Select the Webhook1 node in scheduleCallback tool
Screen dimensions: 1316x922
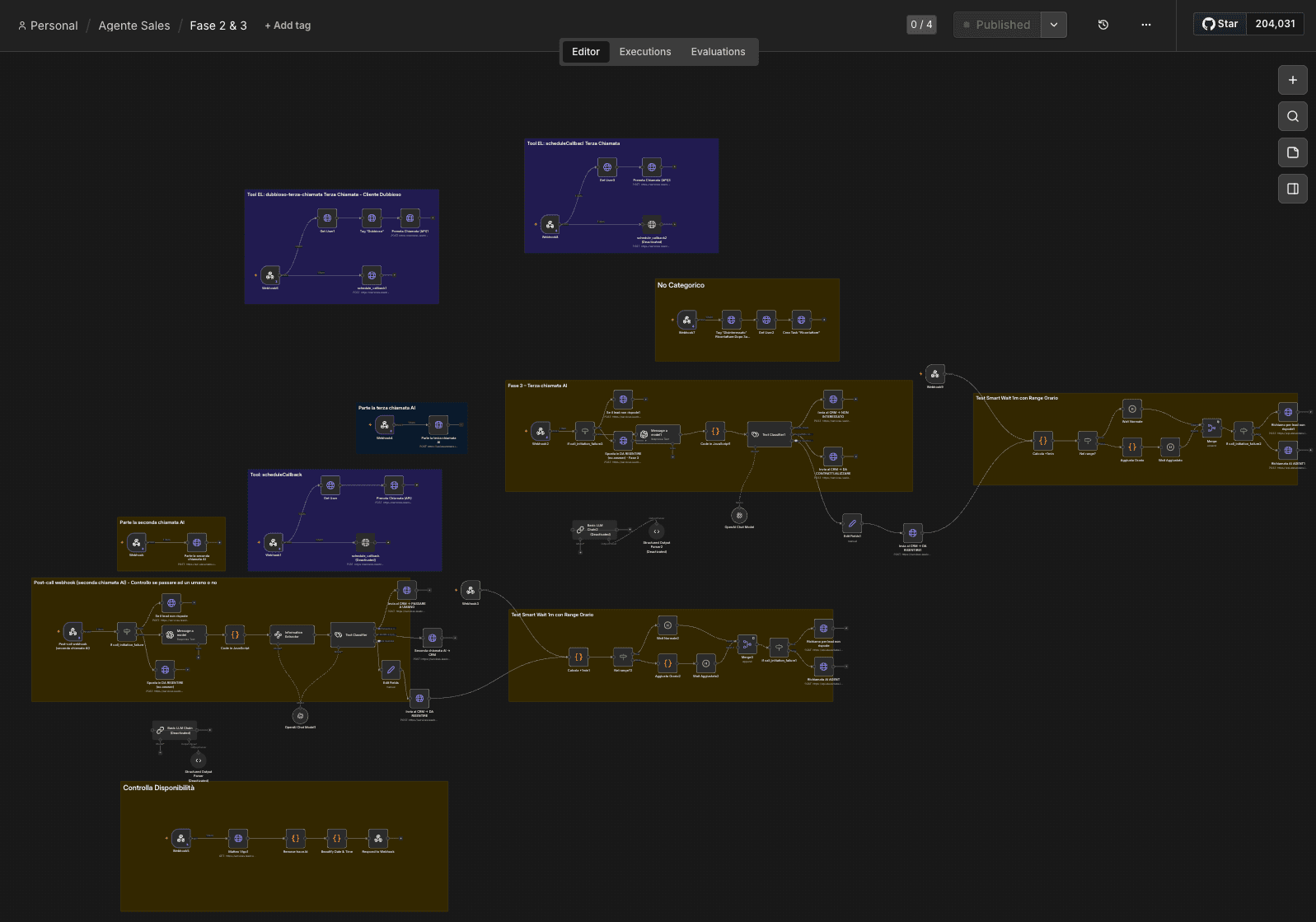click(x=274, y=542)
